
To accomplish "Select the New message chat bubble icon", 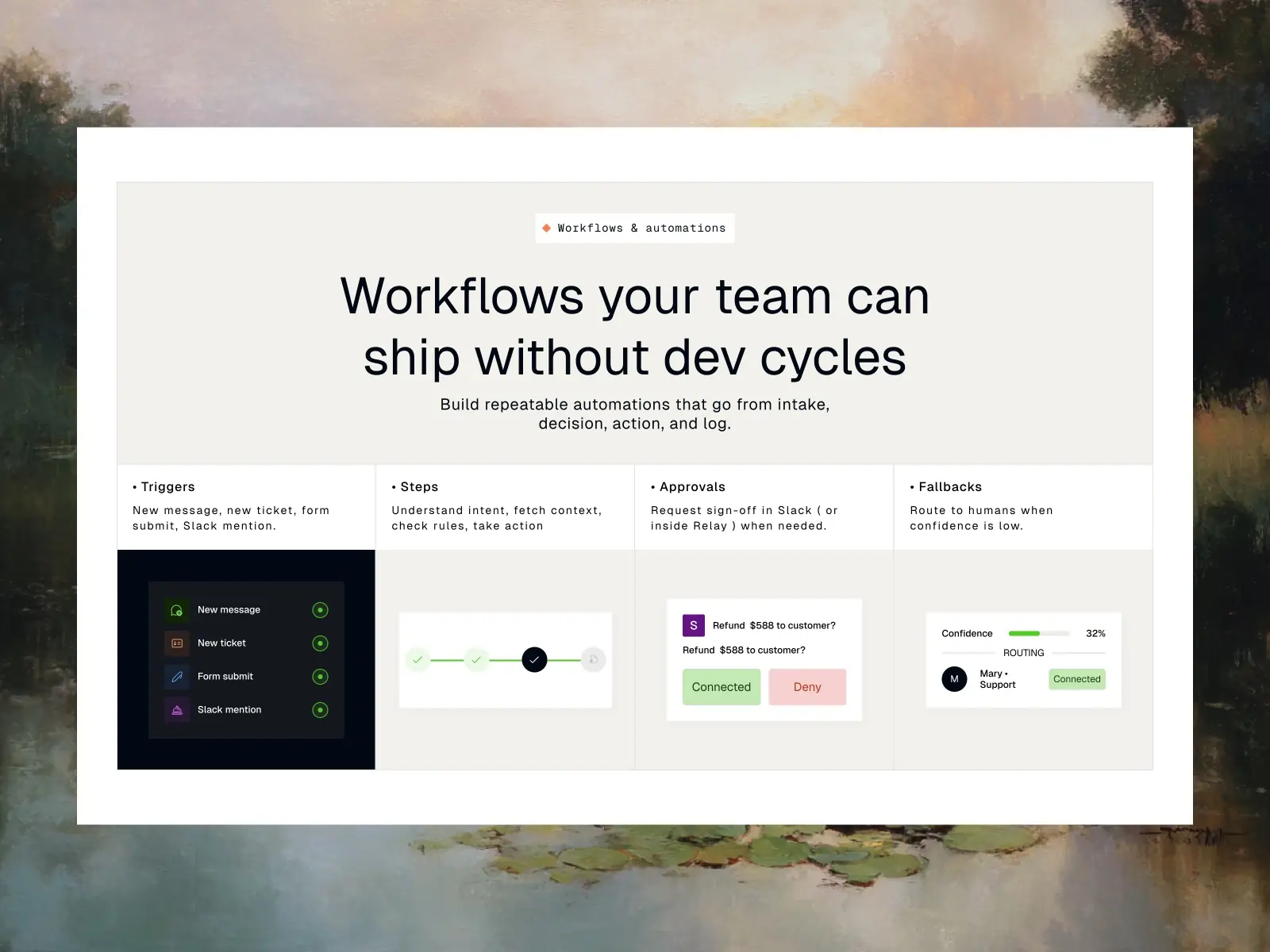I will [x=176, y=609].
